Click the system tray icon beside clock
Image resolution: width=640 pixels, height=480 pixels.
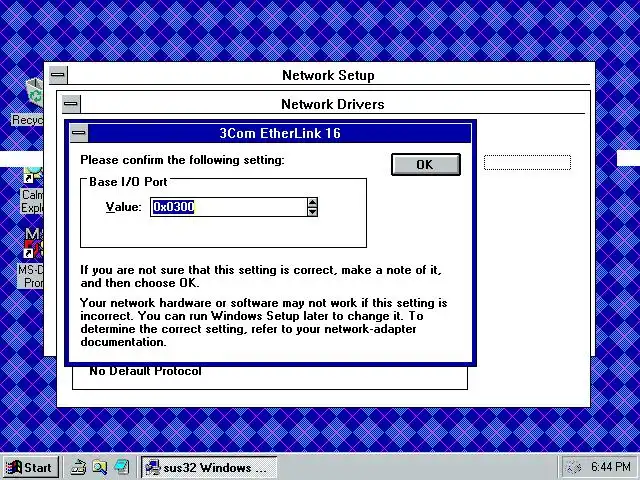click(x=573, y=467)
